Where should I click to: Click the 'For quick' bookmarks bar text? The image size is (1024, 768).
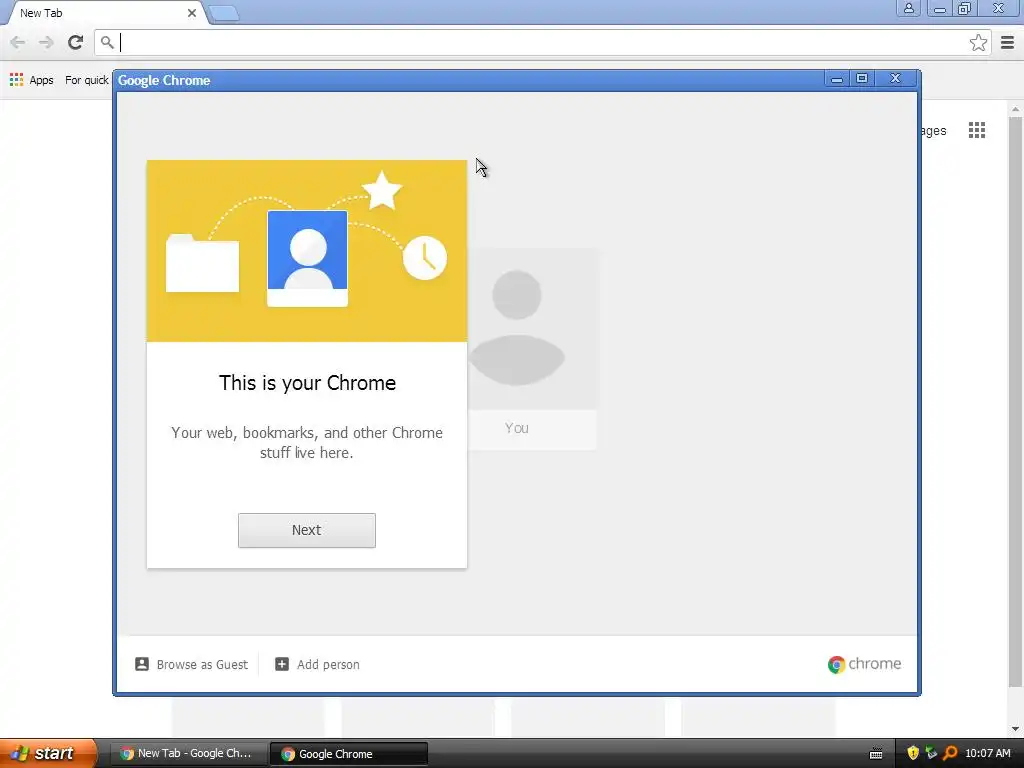[x=87, y=80]
